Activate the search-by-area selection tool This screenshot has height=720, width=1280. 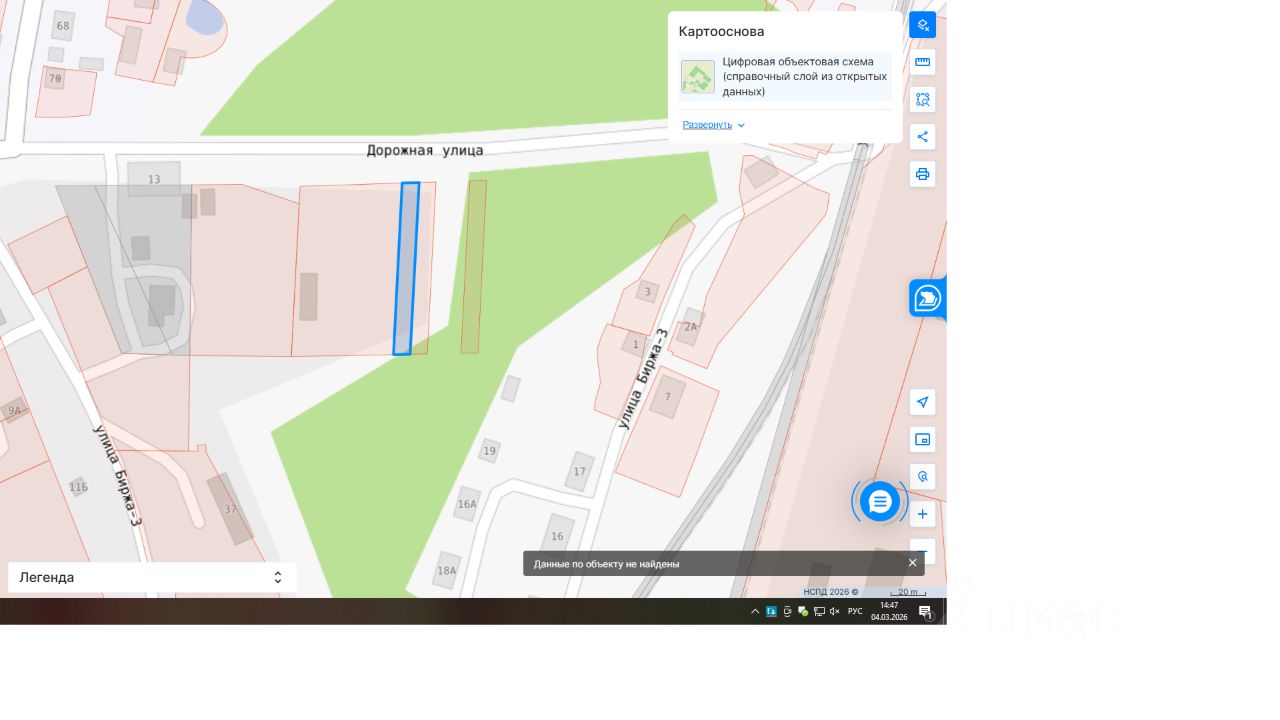click(x=922, y=100)
